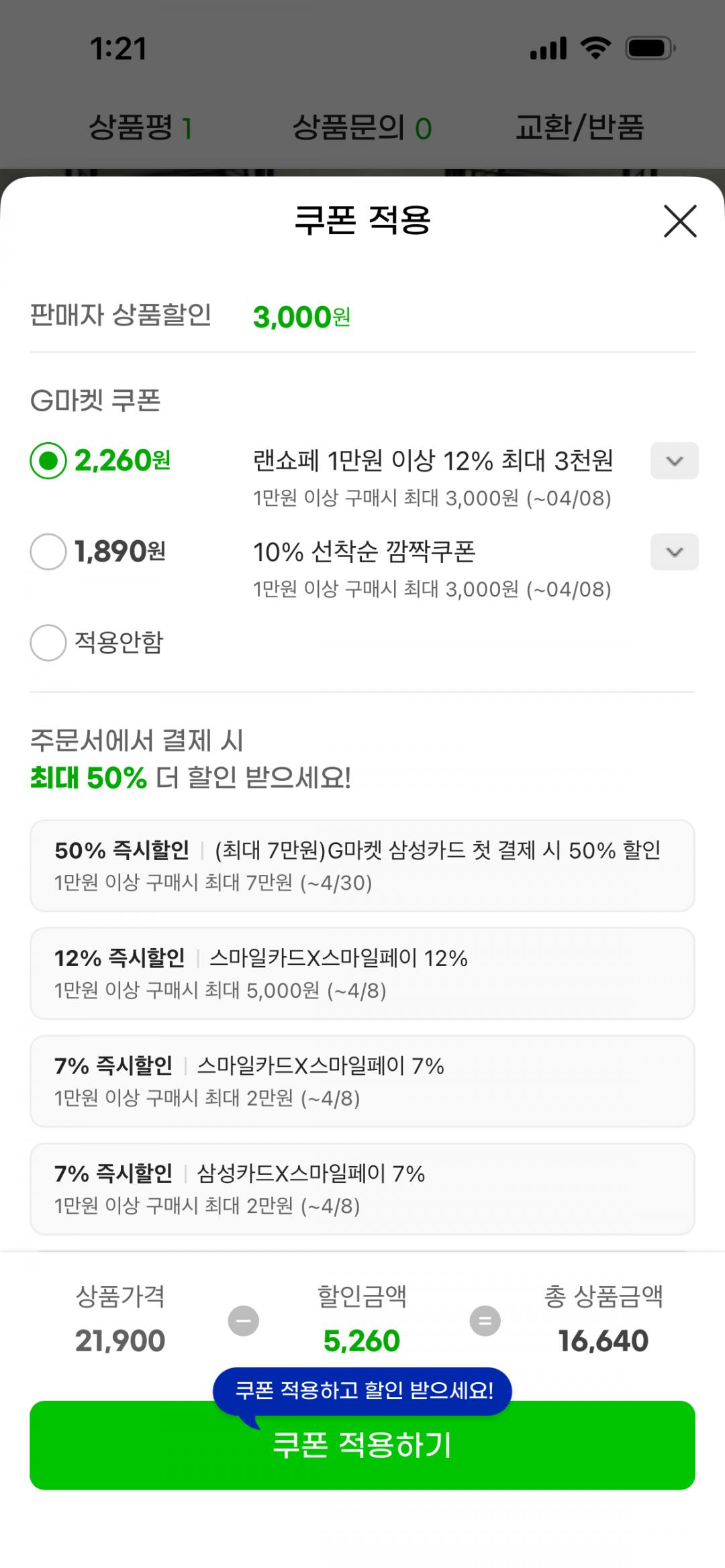Tap the equals icon before 총 상품금액
This screenshot has width=725, height=1568.
(485, 1321)
